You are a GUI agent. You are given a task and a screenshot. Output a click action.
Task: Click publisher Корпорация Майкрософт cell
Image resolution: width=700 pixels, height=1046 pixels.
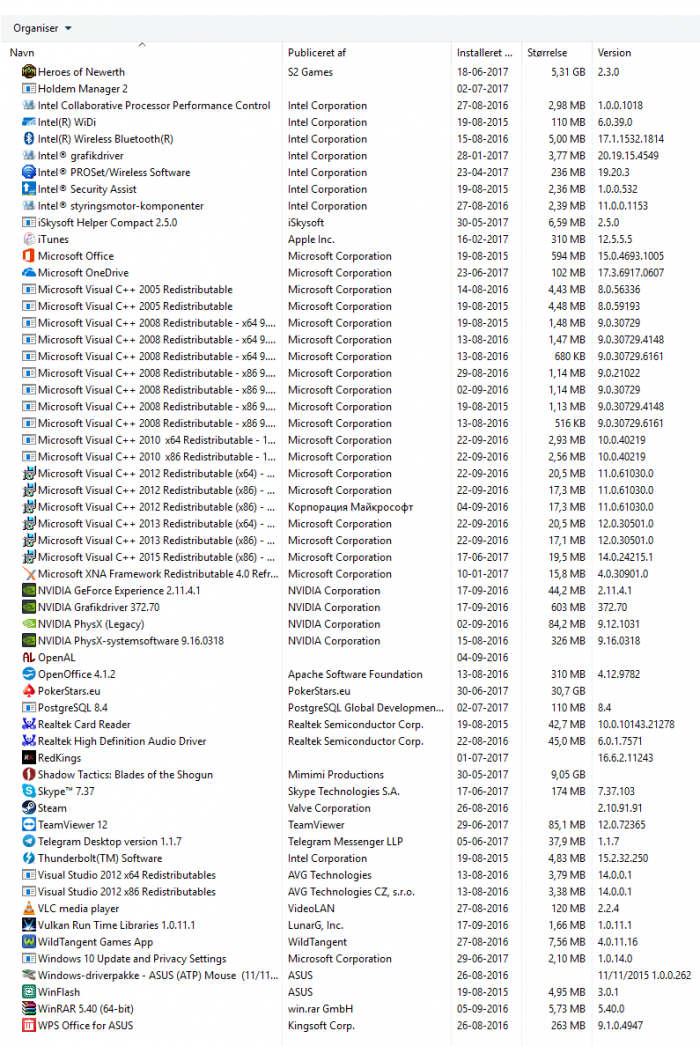350,507
